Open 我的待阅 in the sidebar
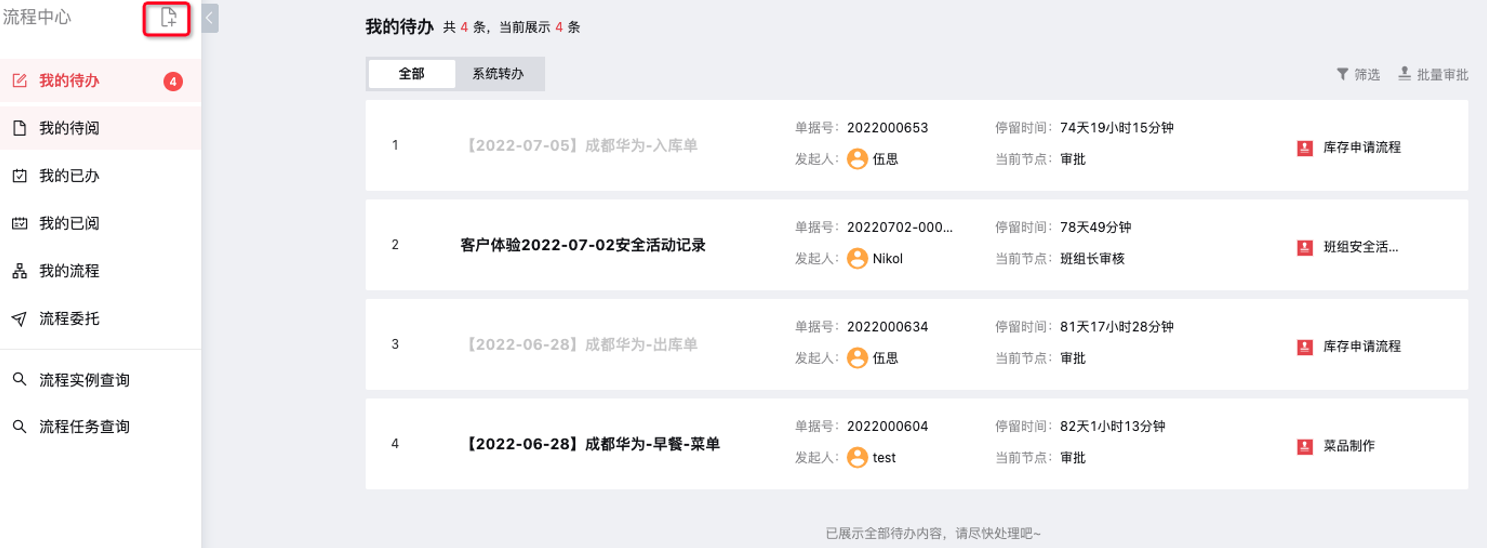The image size is (1487, 548). [69, 128]
